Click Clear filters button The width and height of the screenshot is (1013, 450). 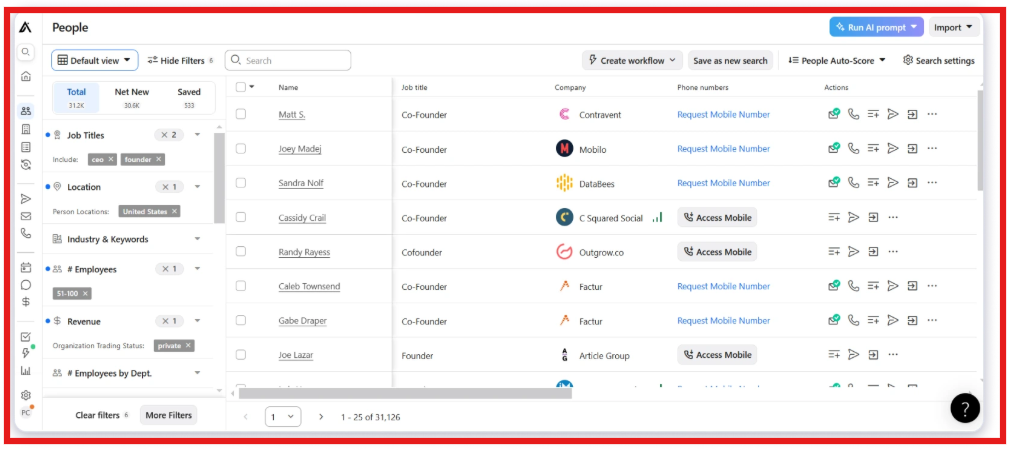pos(101,415)
